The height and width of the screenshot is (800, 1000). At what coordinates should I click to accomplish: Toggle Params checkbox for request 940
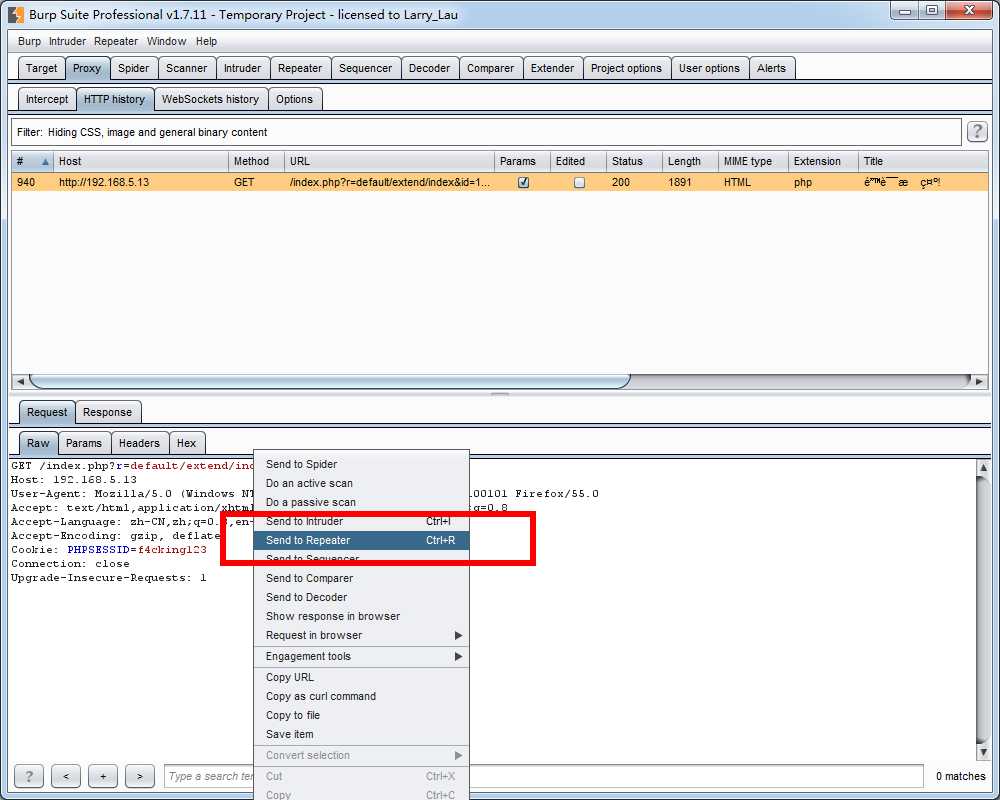524,182
